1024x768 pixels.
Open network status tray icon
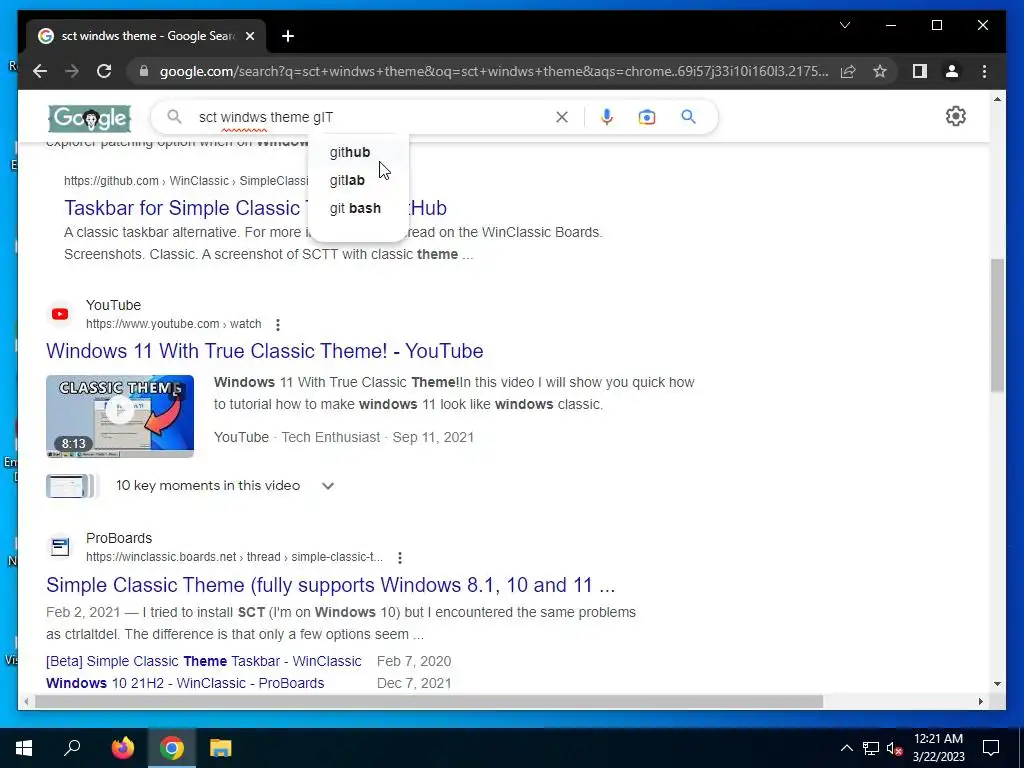[871, 748]
